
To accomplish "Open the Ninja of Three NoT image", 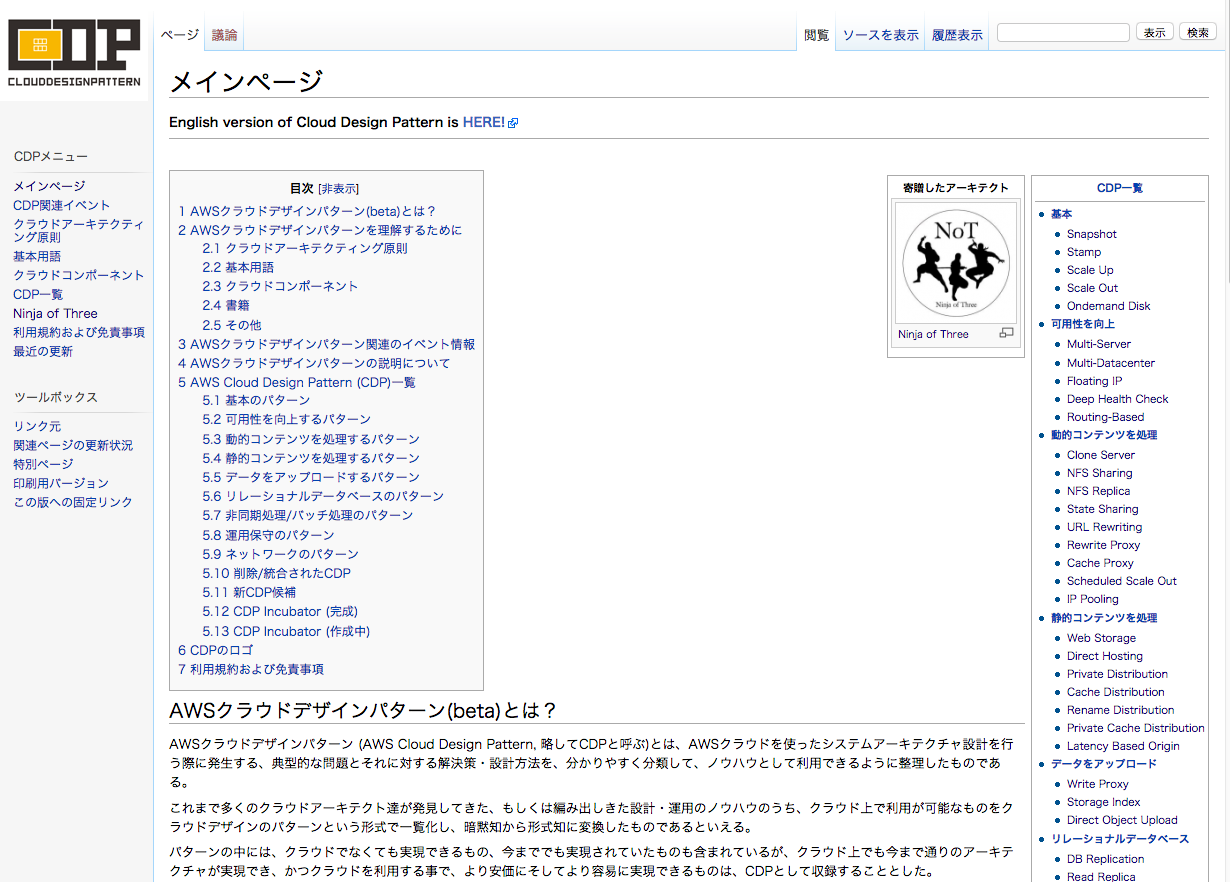I will [x=956, y=262].
